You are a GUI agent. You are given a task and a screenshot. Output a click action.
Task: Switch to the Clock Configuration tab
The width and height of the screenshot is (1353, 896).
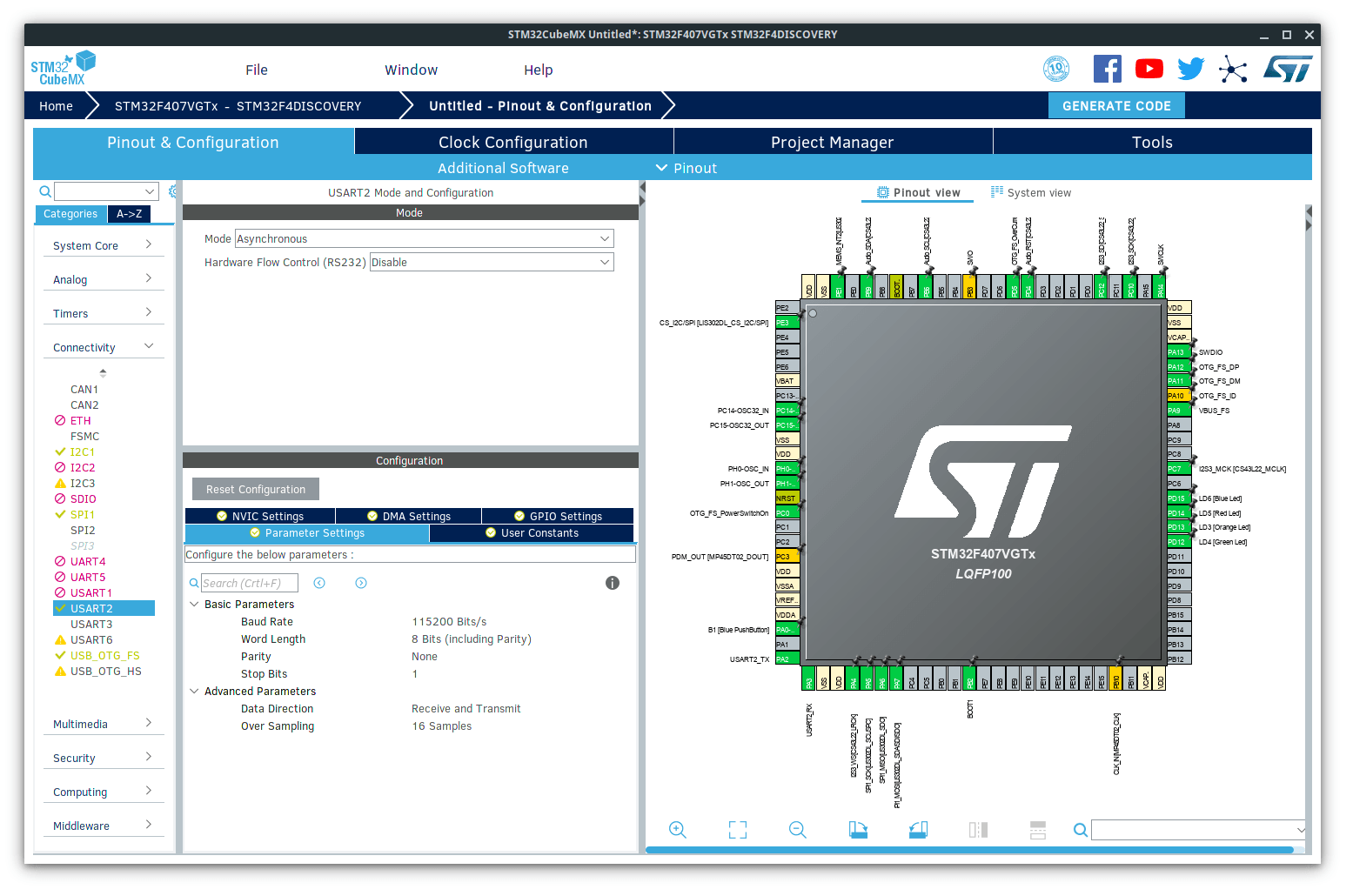tap(512, 143)
